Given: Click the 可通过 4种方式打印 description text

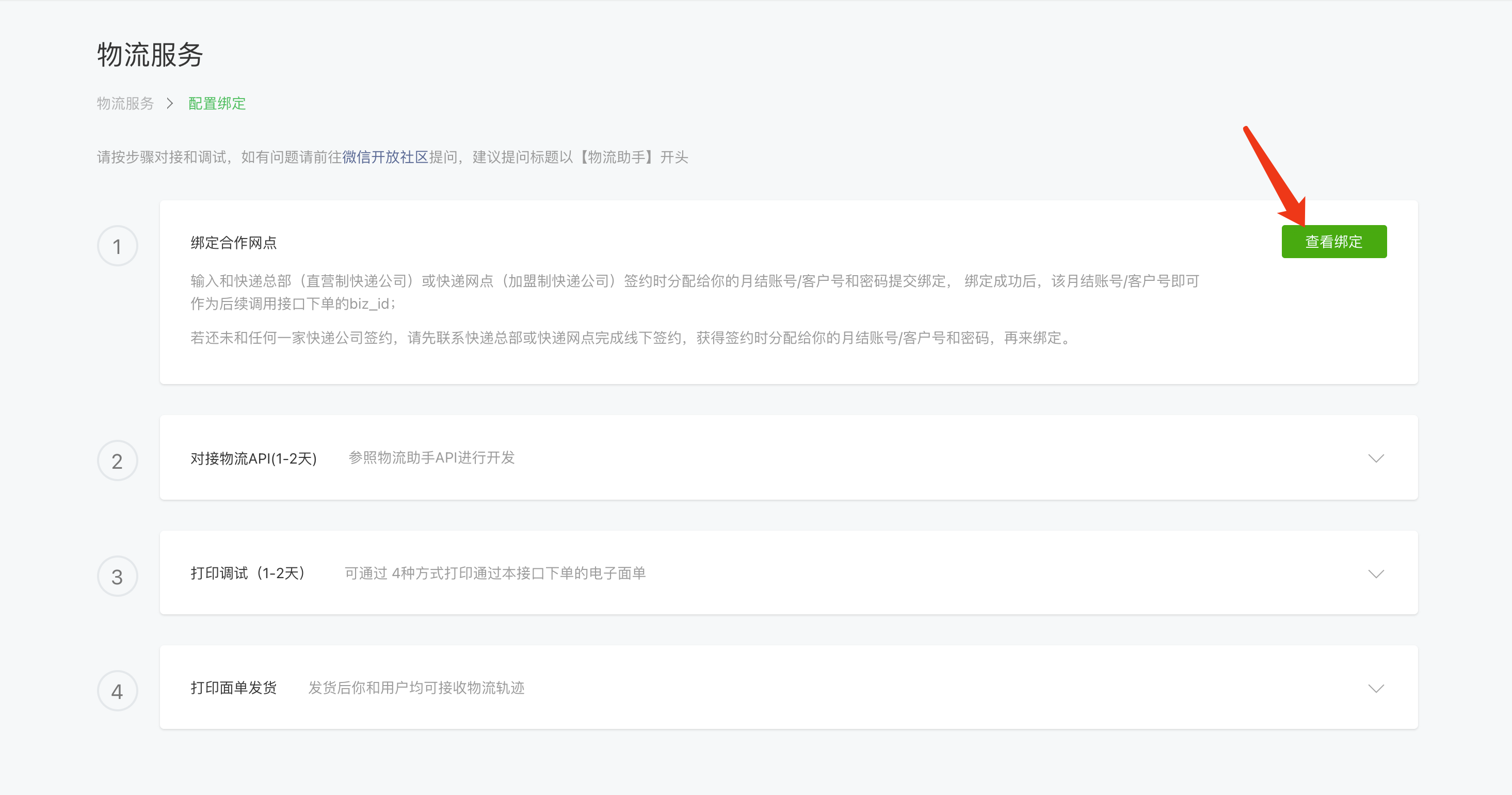Looking at the screenshot, I should [x=495, y=573].
